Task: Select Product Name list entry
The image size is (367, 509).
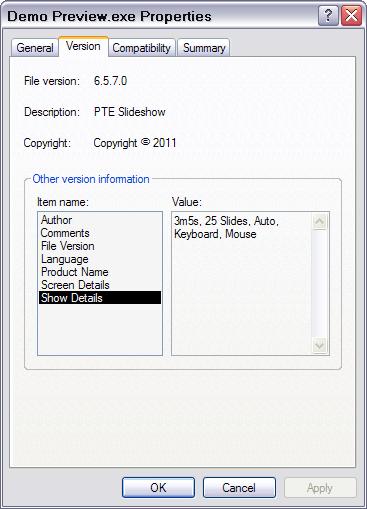Action: pos(100,272)
